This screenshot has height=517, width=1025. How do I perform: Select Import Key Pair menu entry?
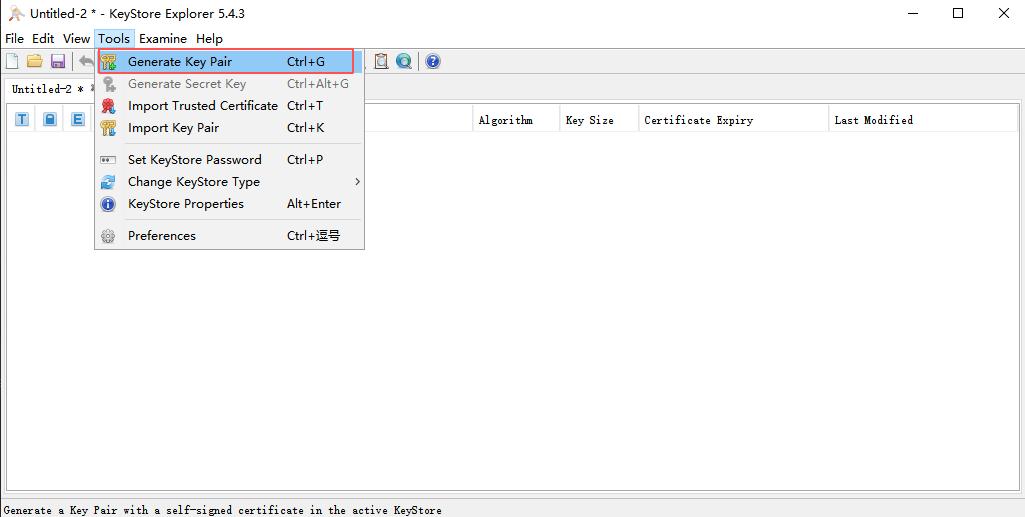(229, 128)
